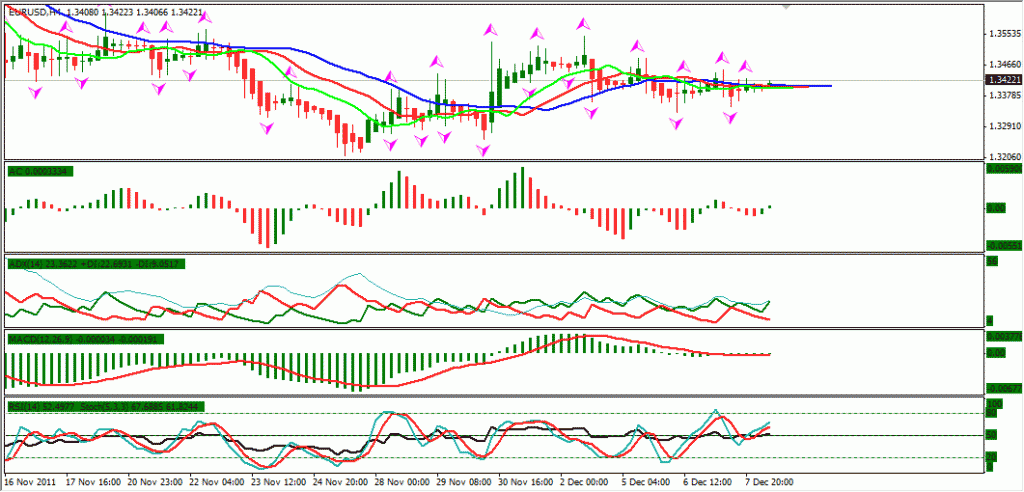The width and height of the screenshot is (1024, 492).
Task: Click the 30 Nov 16:00 time label
Action: tap(524, 482)
